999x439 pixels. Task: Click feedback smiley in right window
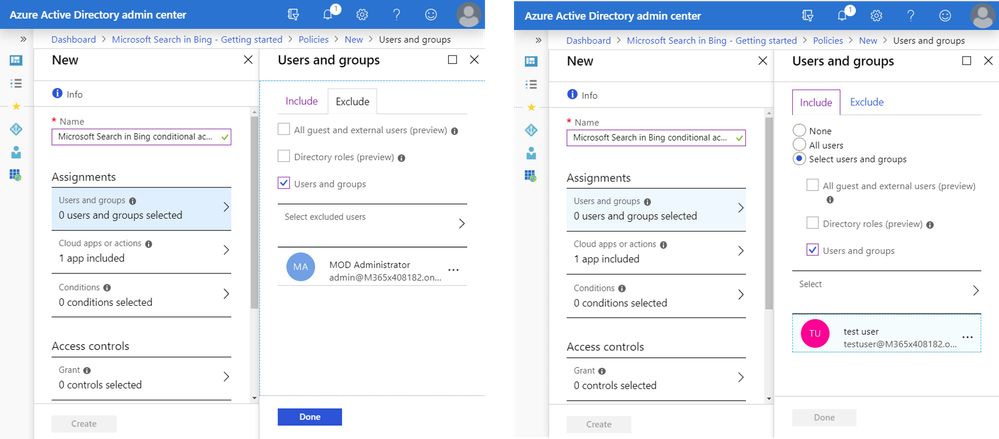945,15
